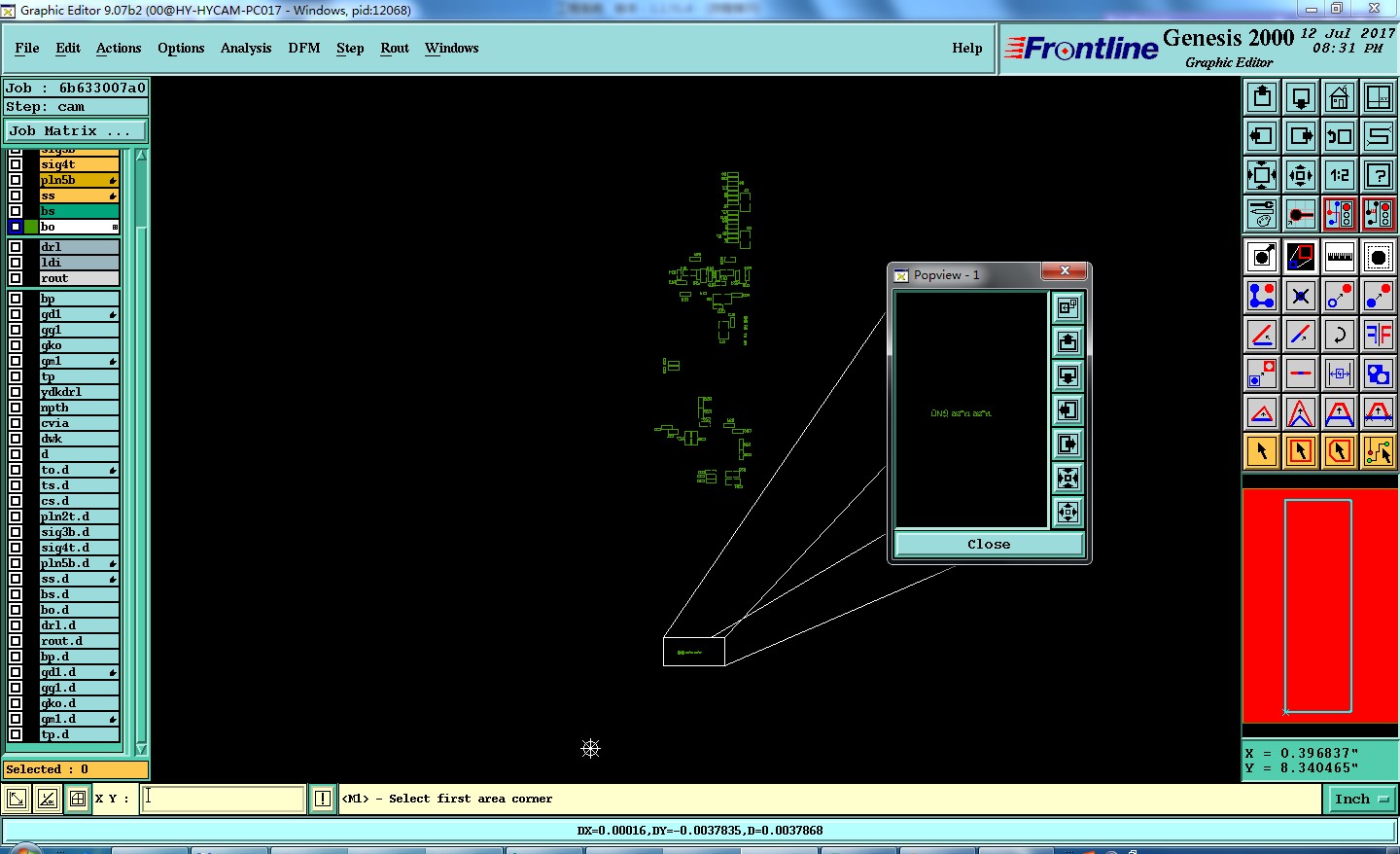1400x854 pixels.
Task: Open the Actions menu
Action: point(119,48)
